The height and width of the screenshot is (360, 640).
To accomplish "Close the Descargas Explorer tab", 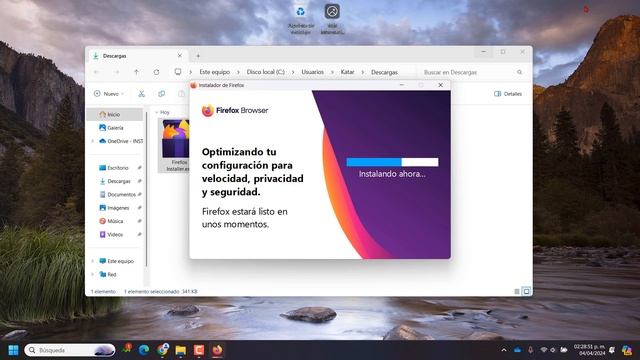I will [180, 56].
